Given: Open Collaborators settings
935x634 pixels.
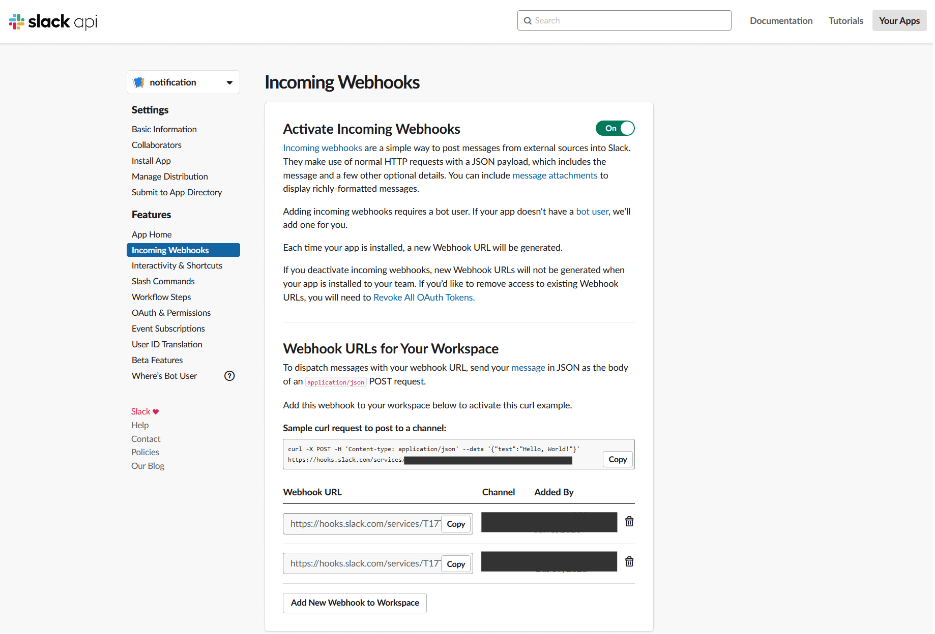Looking at the screenshot, I should point(156,145).
